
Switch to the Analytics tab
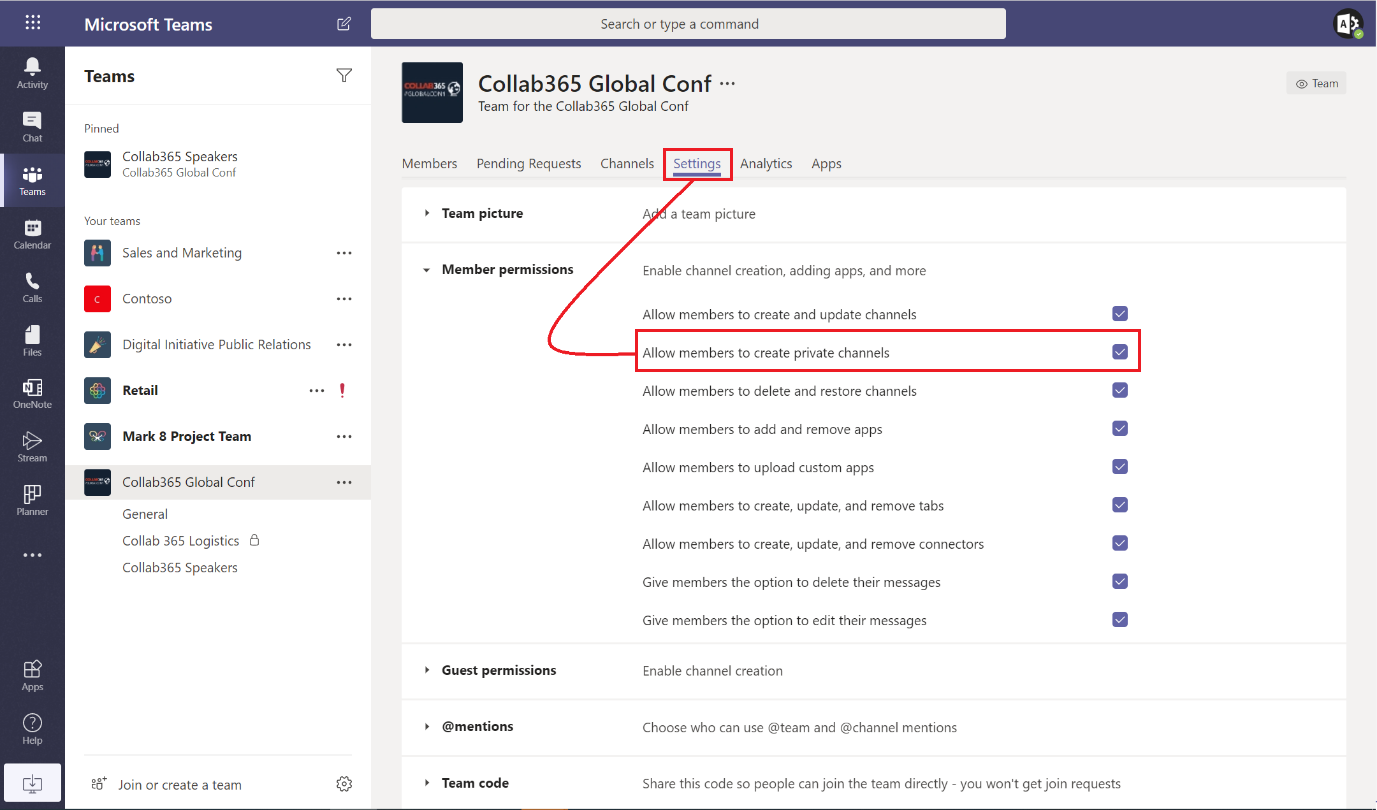pyautogui.click(x=766, y=163)
